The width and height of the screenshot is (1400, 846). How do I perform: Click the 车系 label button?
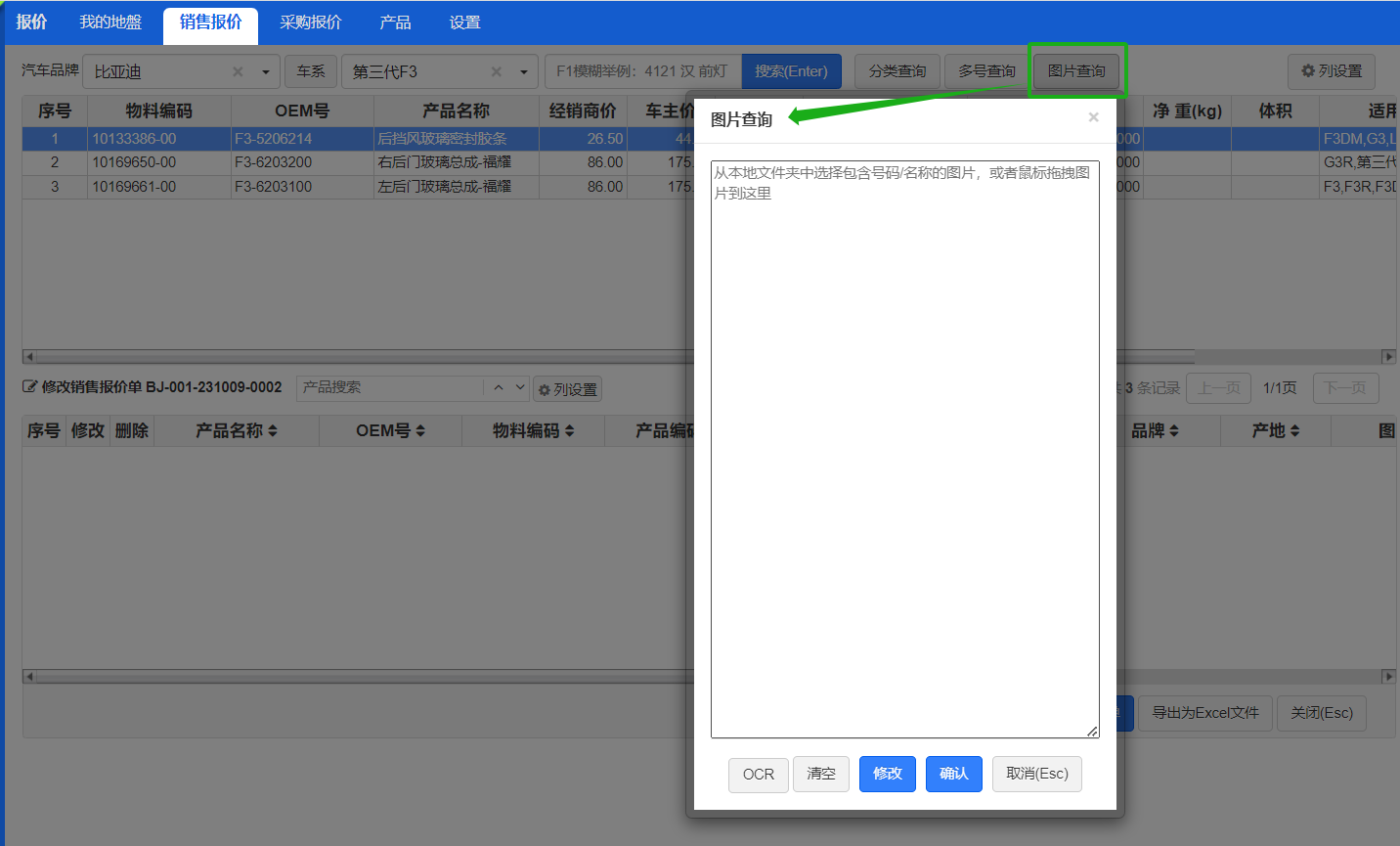click(x=311, y=71)
